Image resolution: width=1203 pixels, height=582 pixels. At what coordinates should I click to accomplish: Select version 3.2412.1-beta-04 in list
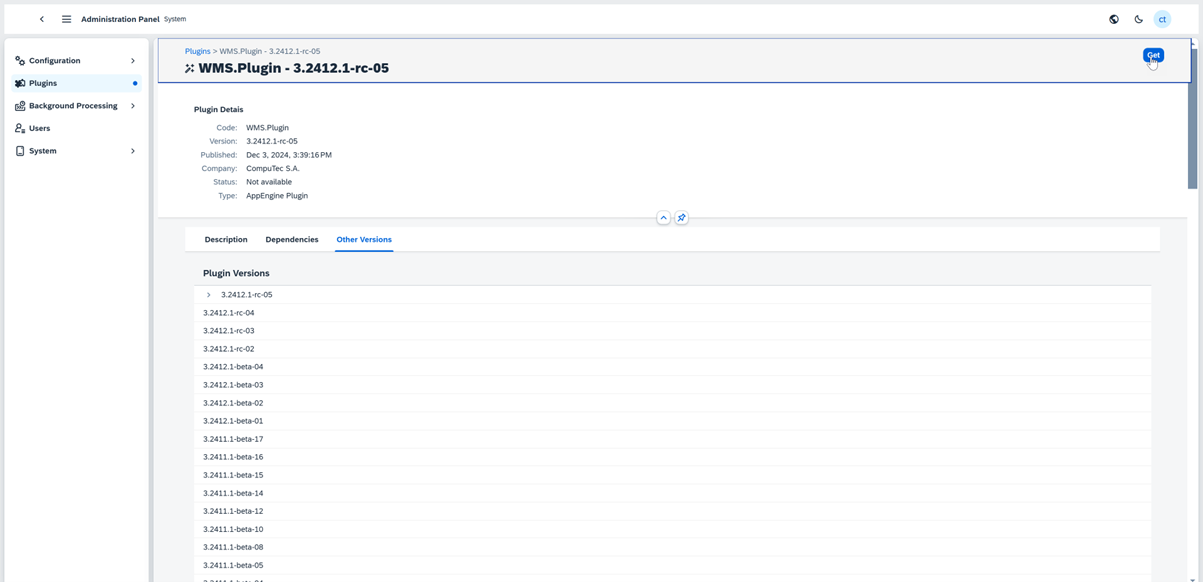coord(233,367)
